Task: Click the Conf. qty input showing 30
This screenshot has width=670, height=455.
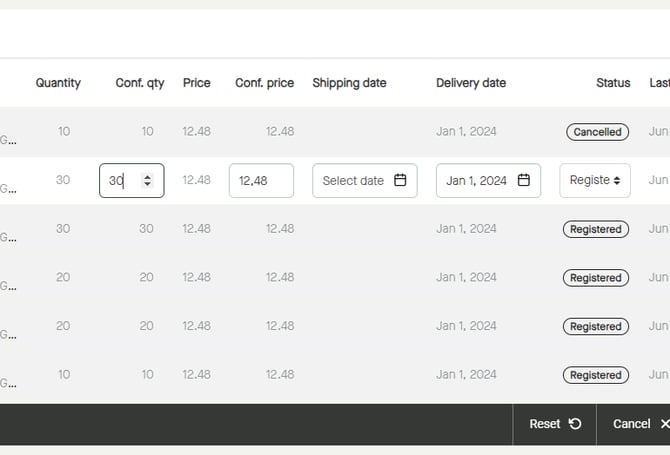Action: [120, 181]
